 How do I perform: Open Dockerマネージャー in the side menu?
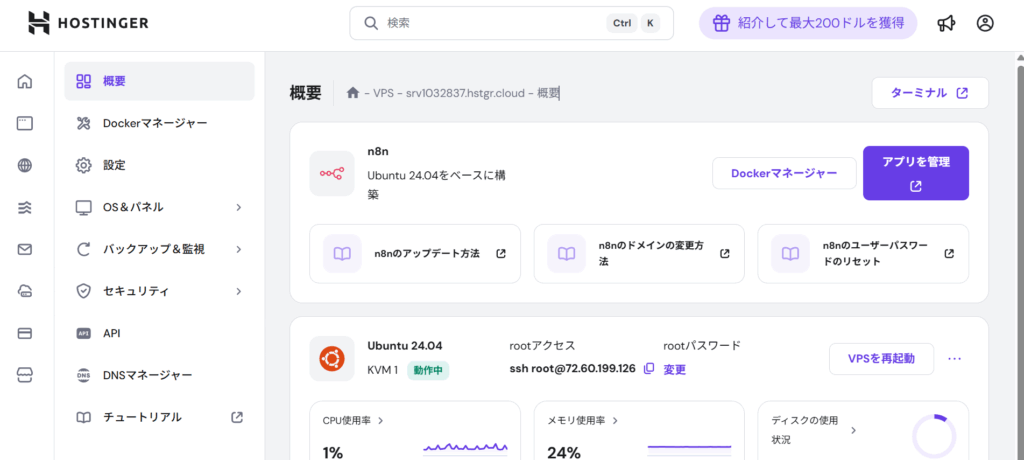click(x=155, y=123)
